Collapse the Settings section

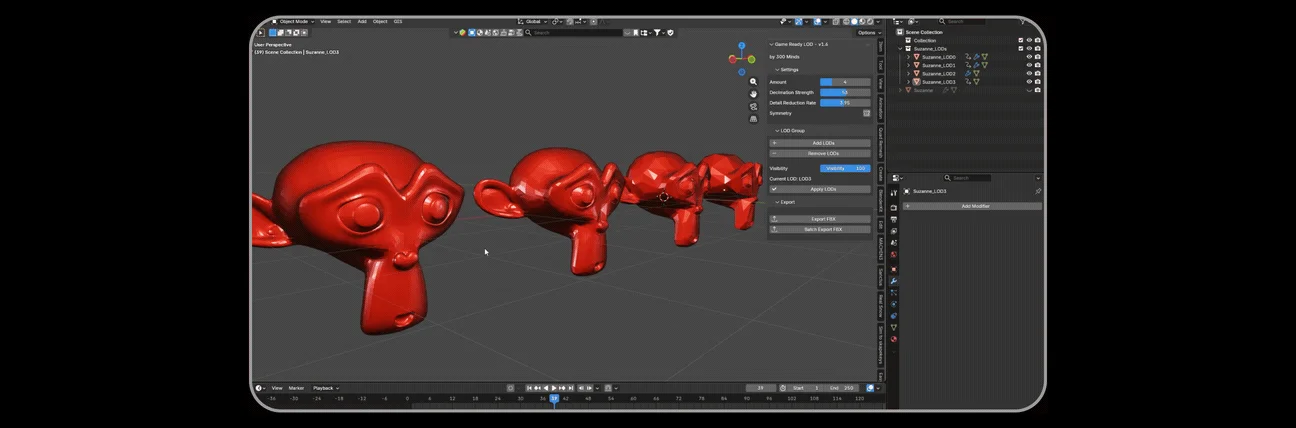pos(777,70)
